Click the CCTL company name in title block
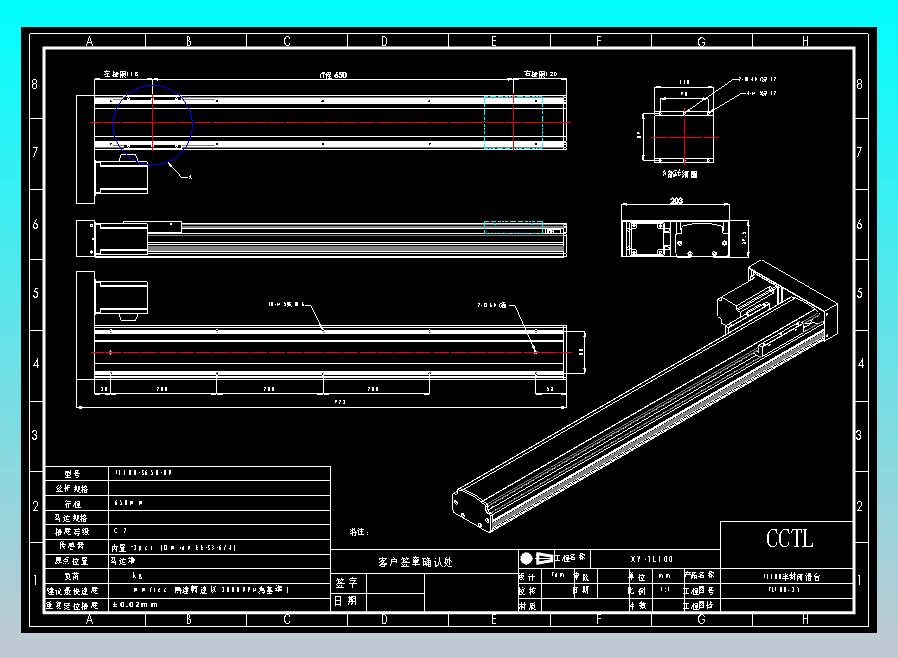This screenshot has height=658, width=898. [x=789, y=538]
